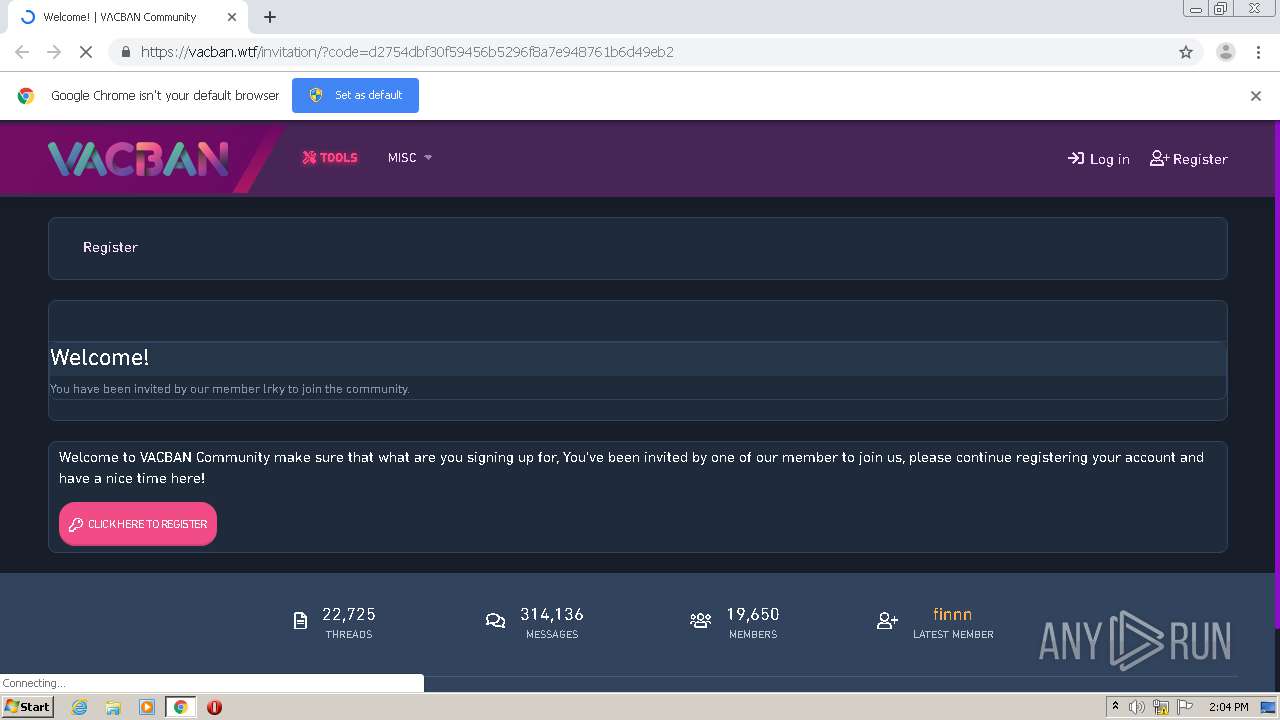Bookmark this page with star icon
The height and width of the screenshot is (720, 1280).
pyautogui.click(x=1186, y=52)
